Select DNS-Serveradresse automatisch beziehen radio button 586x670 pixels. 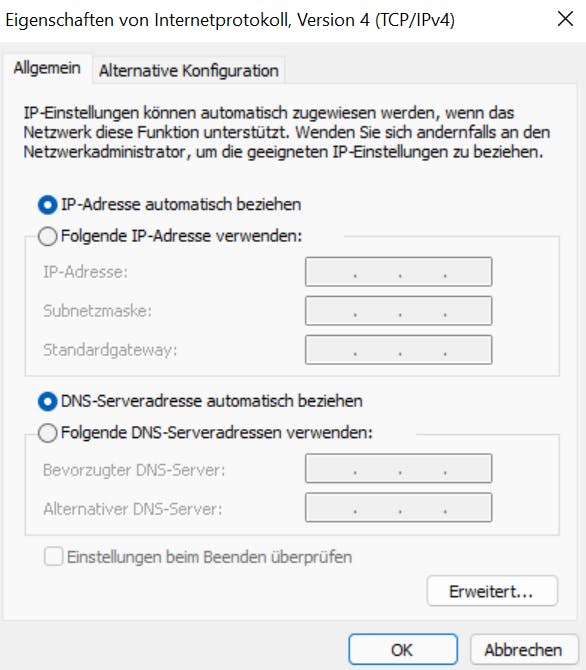47,401
